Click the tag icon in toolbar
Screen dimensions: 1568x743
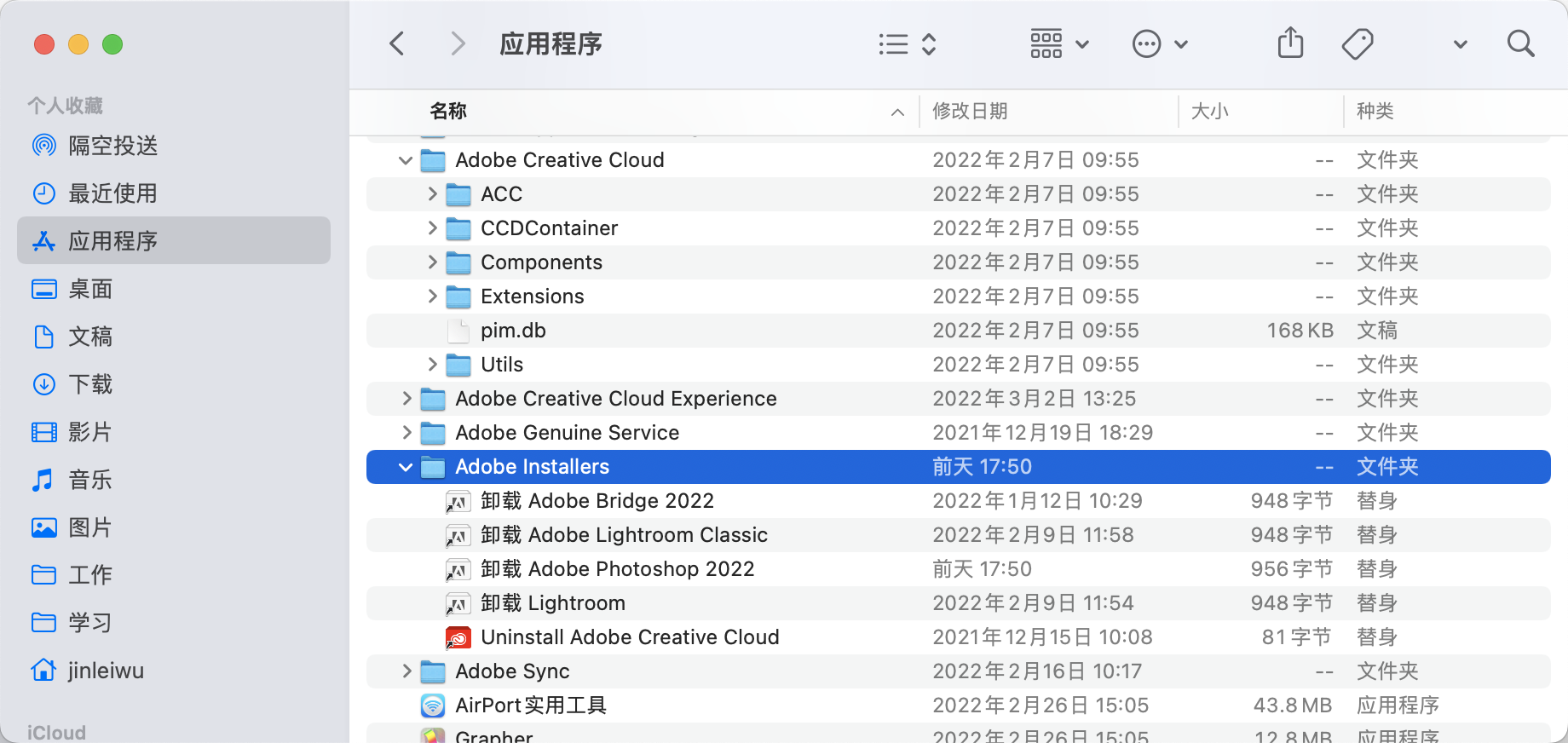(1358, 43)
